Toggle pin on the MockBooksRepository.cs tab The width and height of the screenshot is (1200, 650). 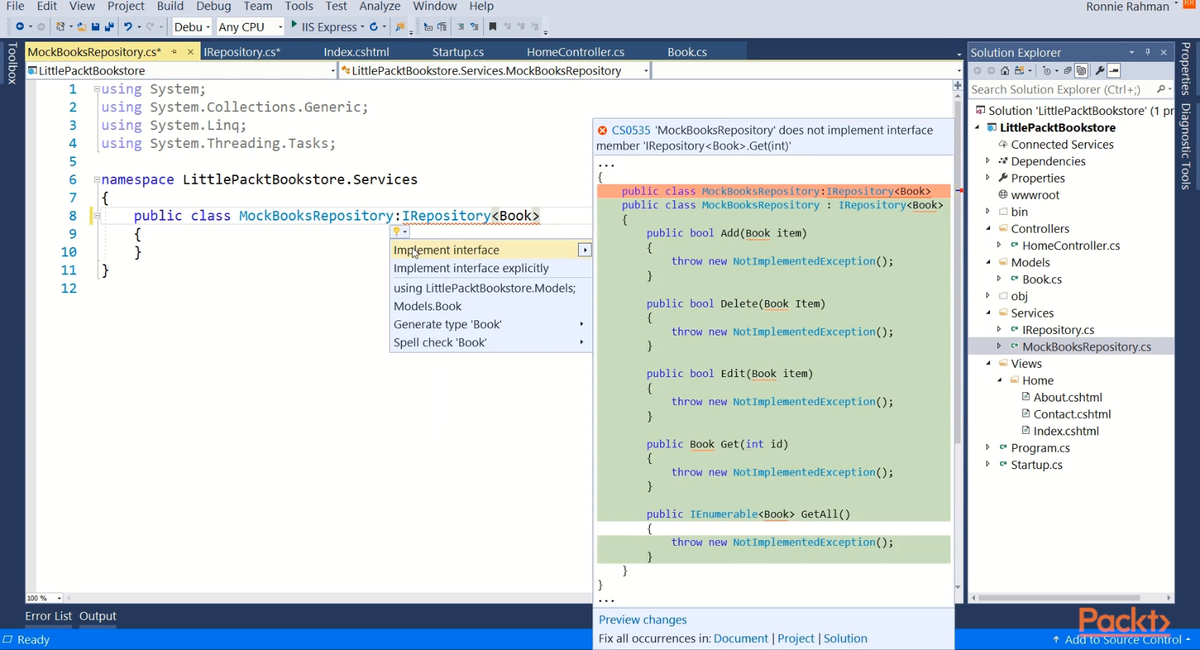click(174, 52)
